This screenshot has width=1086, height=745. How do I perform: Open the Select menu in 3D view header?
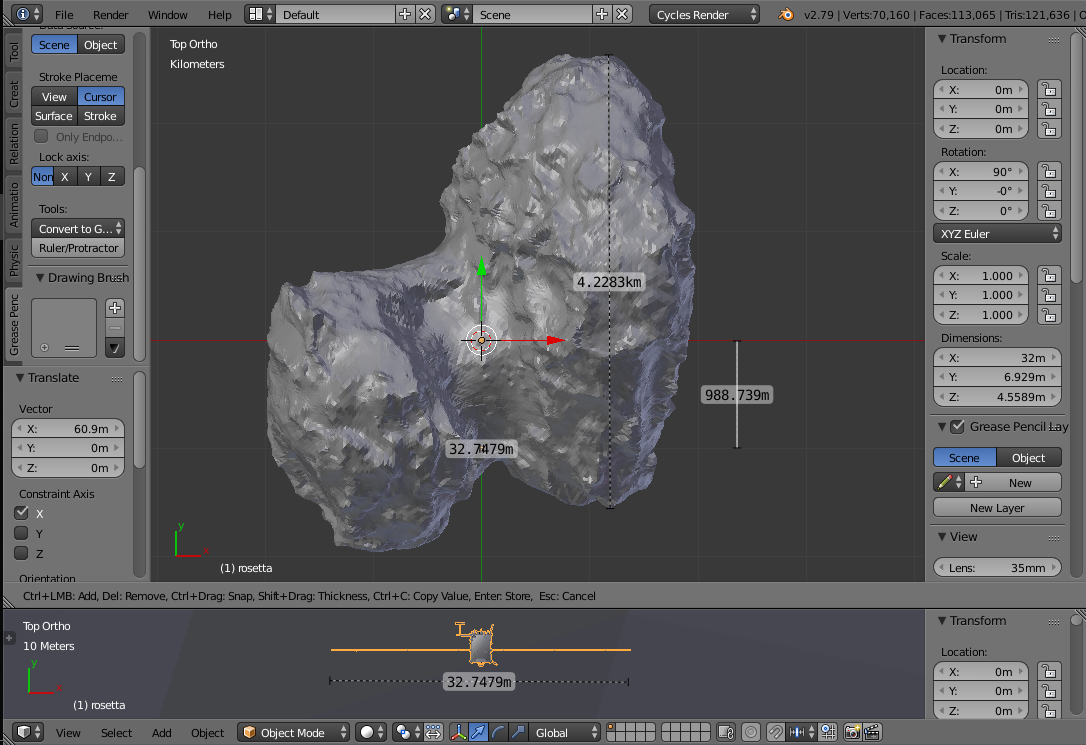click(x=116, y=733)
